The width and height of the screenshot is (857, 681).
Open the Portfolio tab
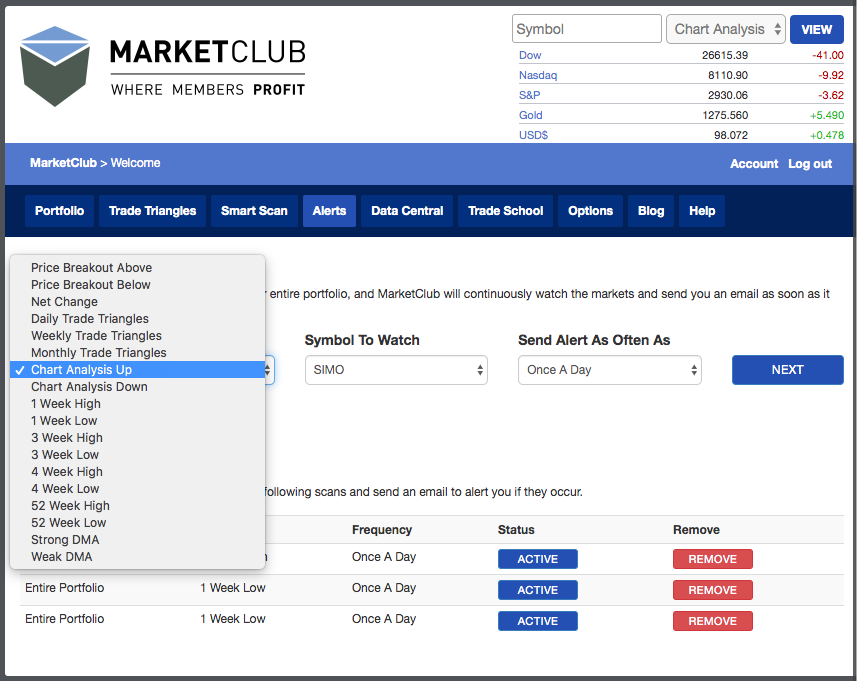click(x=60, y=211)
